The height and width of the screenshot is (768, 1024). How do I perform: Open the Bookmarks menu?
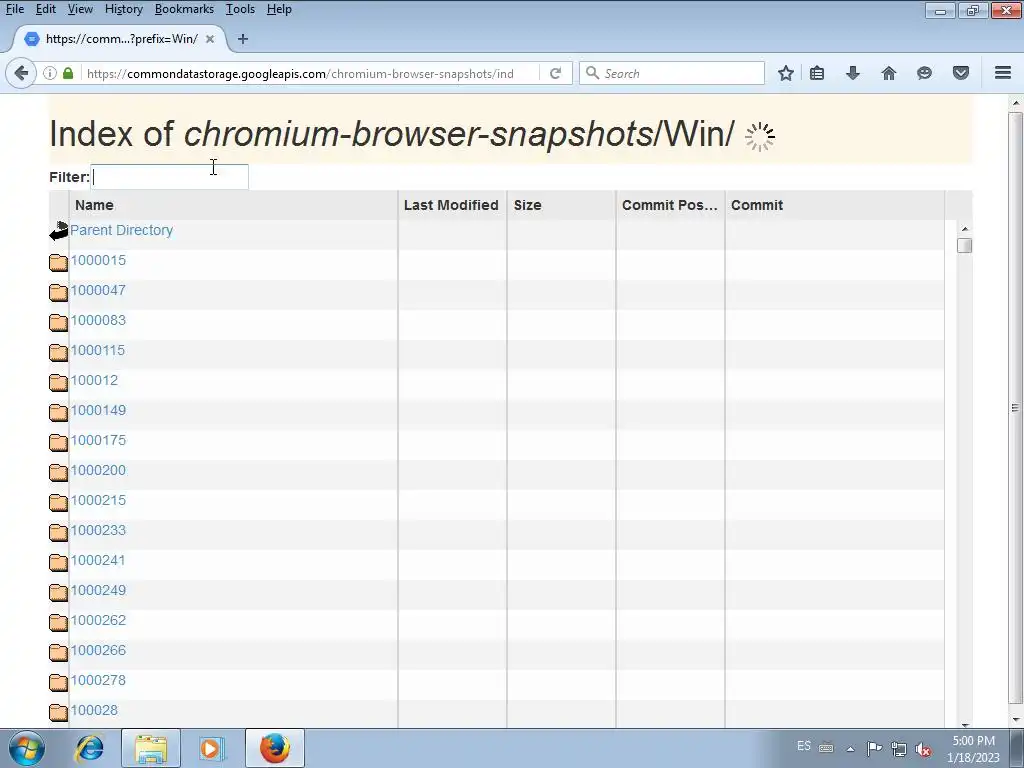point(184,9)
